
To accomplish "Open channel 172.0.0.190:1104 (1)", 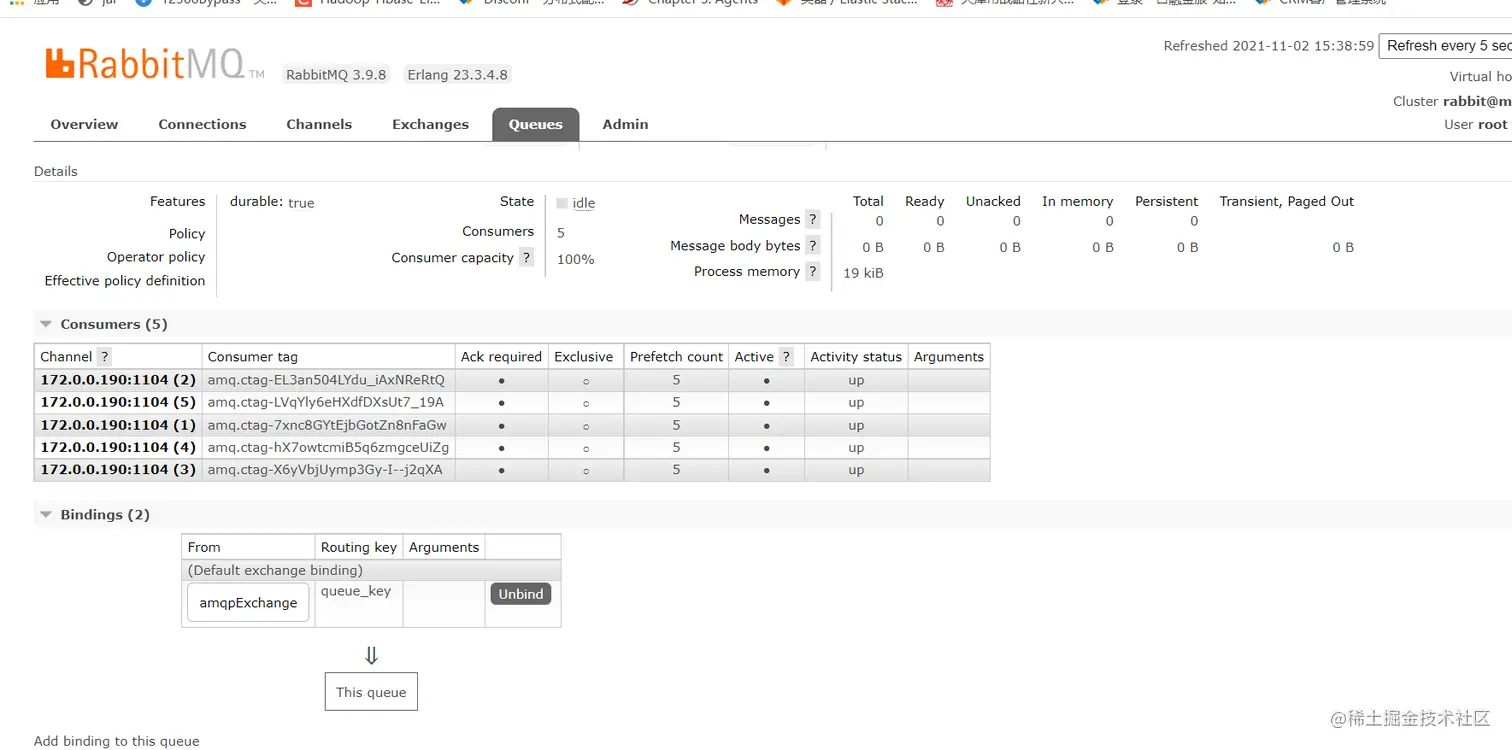I will [118, 425].
